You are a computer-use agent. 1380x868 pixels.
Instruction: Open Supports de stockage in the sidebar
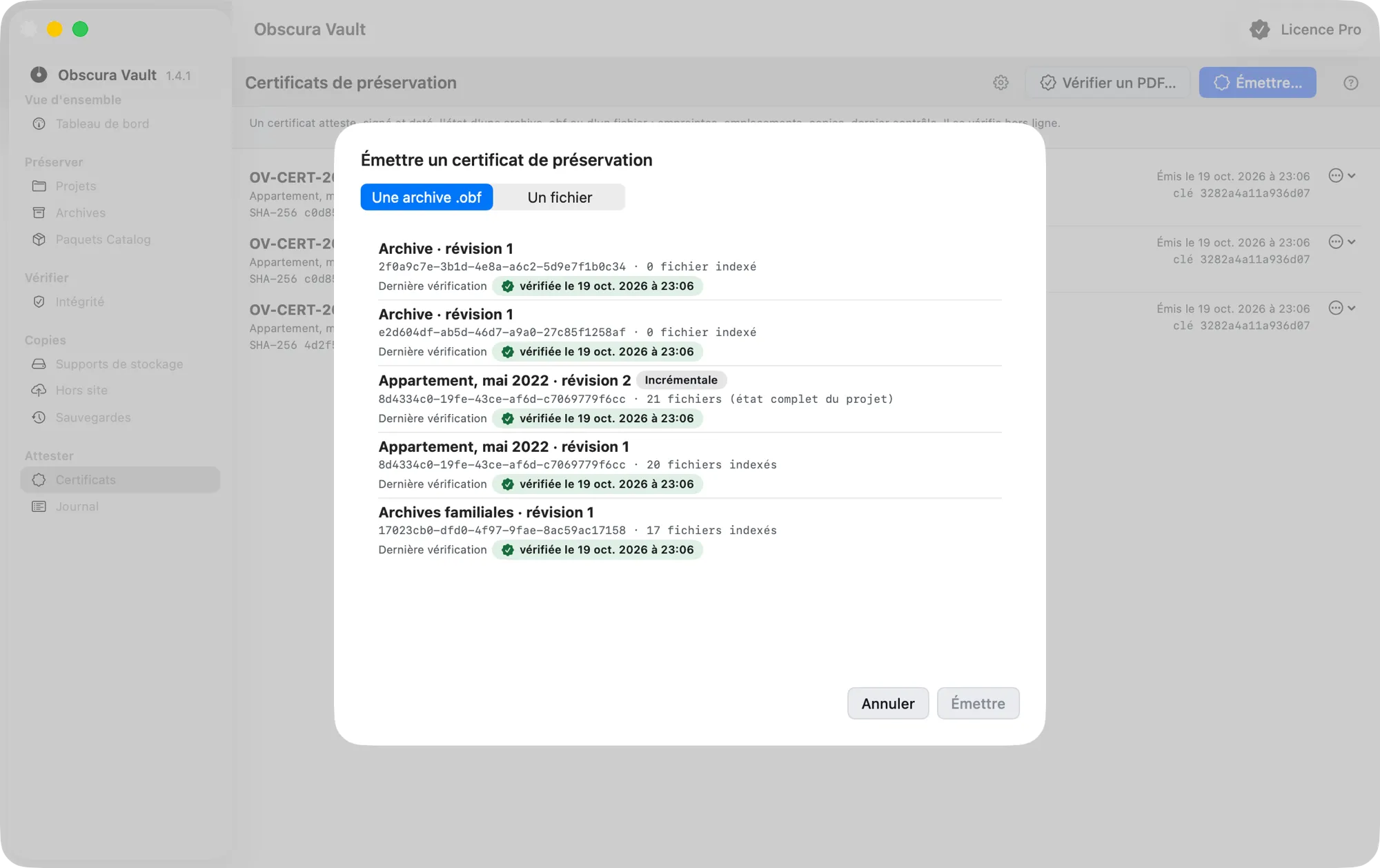(x=120, y=364)
